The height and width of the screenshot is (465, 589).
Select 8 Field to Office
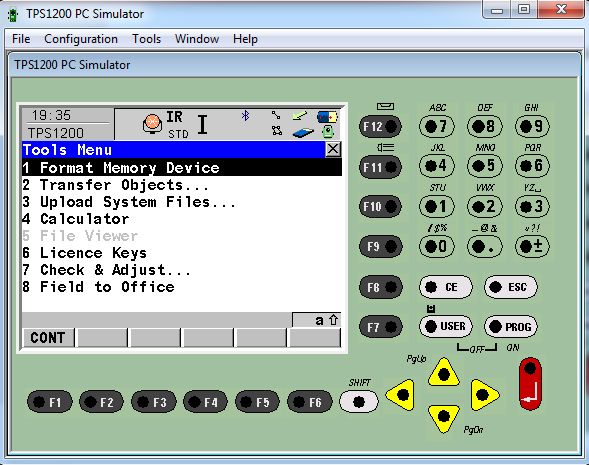pos(182,287)
